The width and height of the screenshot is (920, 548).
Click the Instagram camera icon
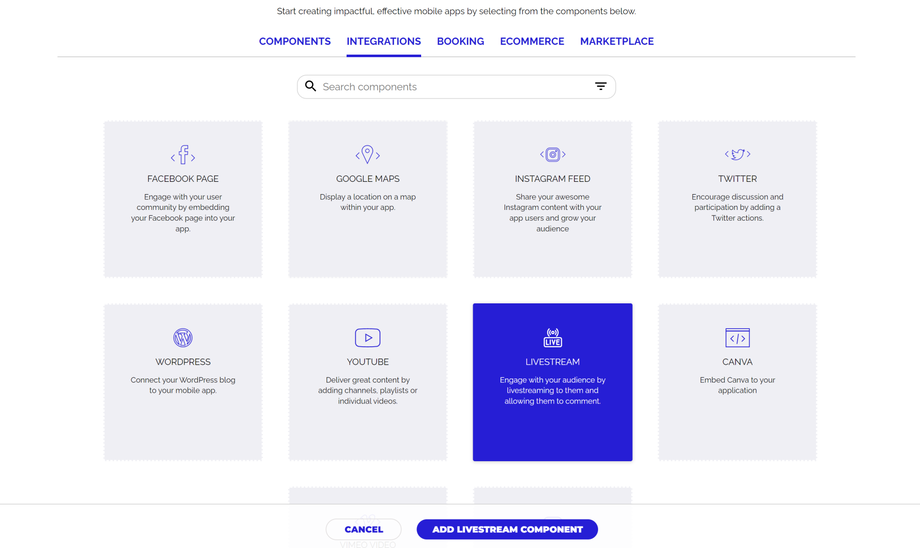coord(553,154)
